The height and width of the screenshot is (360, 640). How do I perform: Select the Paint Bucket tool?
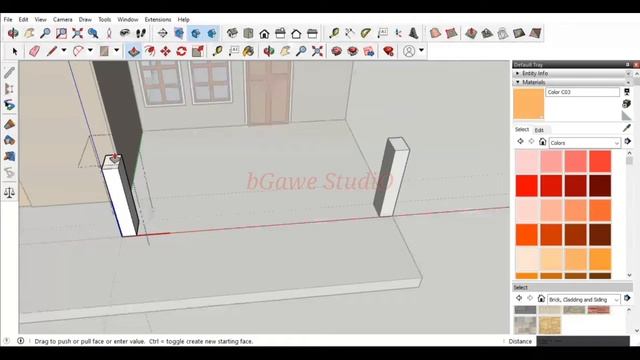[x=249, y=51]
